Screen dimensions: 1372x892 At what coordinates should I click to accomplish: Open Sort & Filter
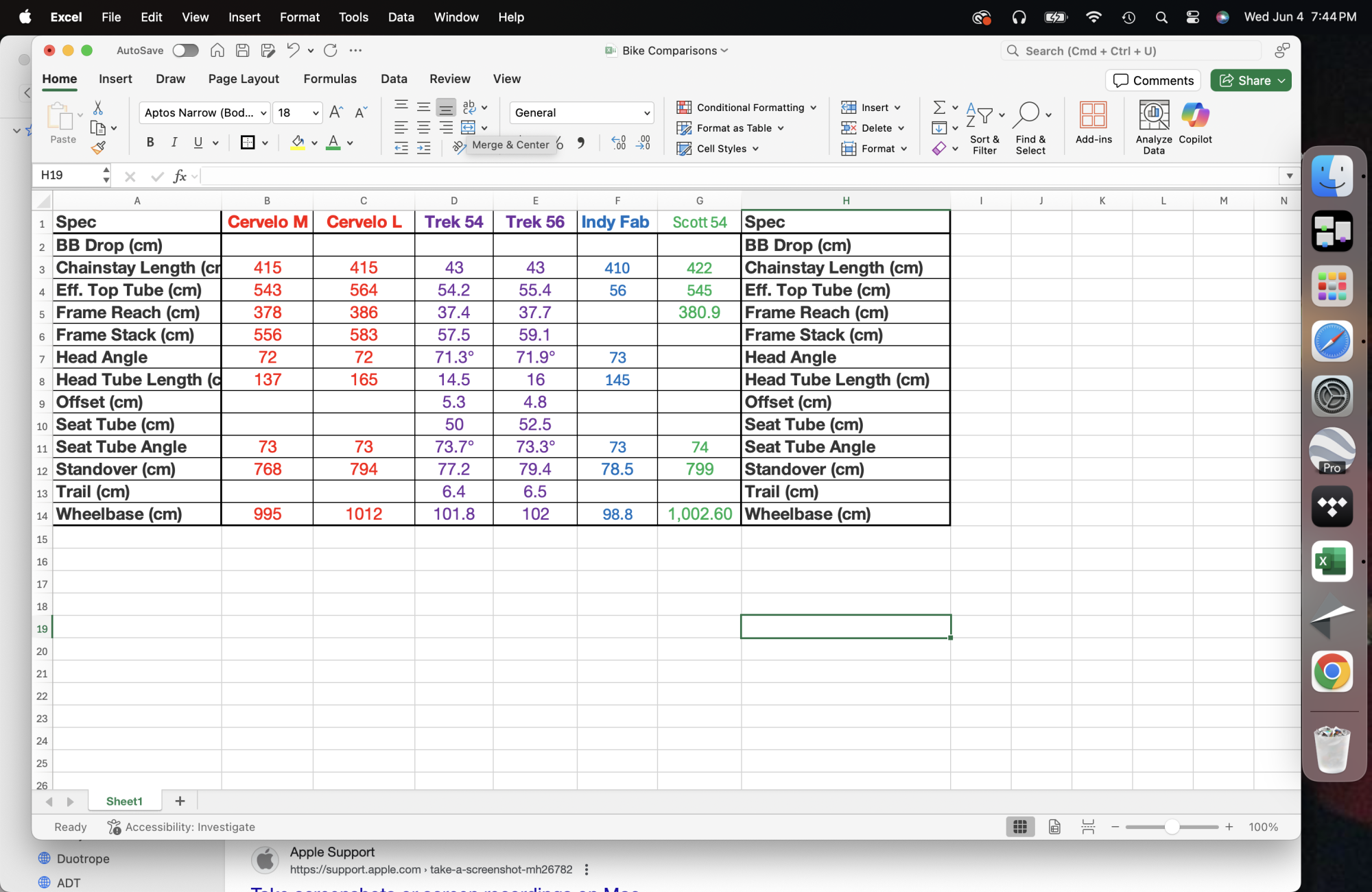pyautogui.click(x=984, y=128)
